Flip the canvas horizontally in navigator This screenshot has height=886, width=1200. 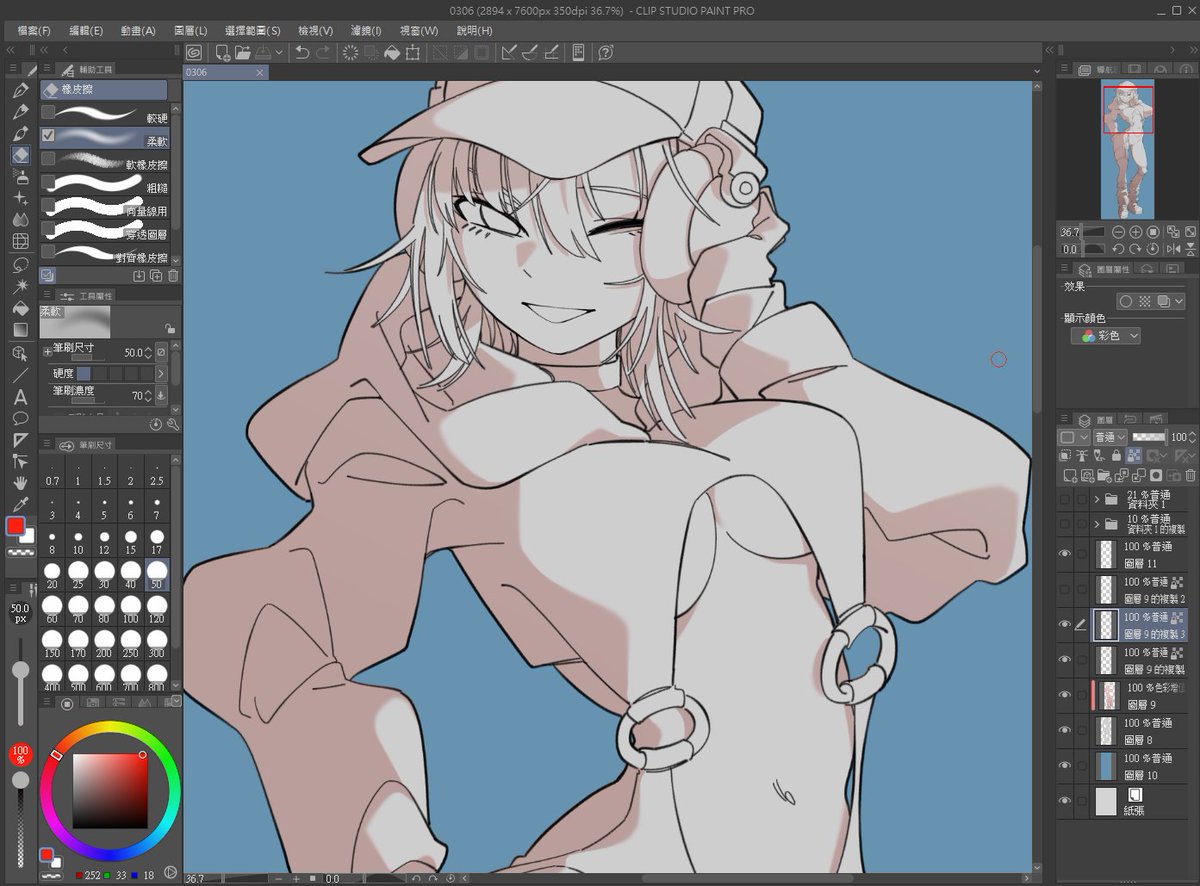(x=1172, y=249)
